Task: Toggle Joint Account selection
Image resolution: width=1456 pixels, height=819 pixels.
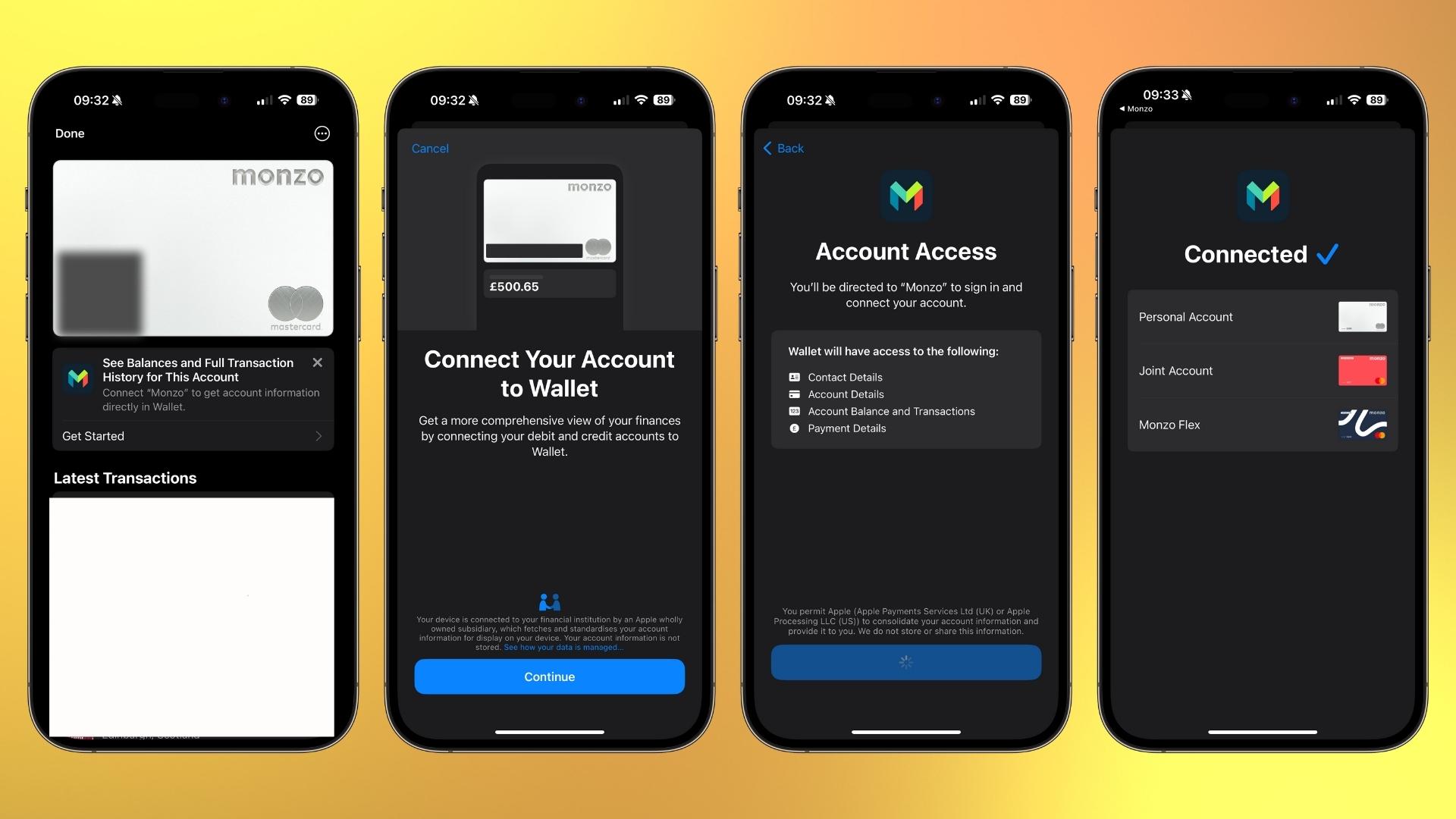Action: pyautogui.click(x=1262, y=370)
